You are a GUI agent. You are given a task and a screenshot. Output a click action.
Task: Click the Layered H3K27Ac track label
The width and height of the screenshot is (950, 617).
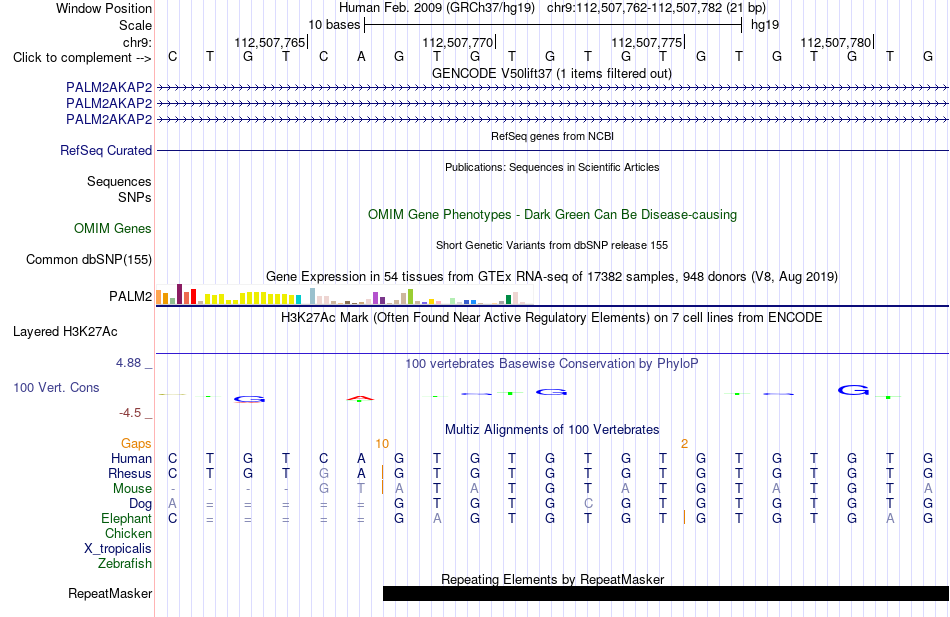pos(65,332)
